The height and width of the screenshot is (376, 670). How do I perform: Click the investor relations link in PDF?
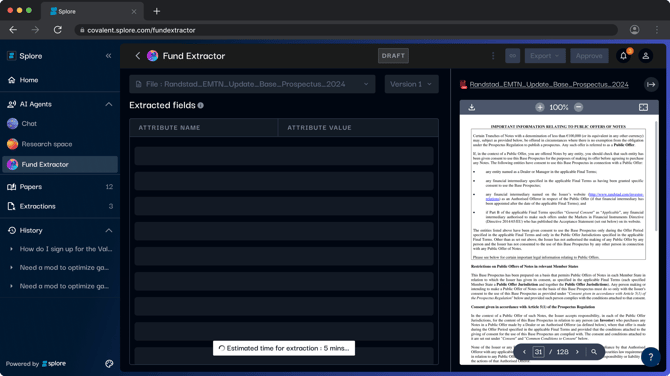(616, 195)
